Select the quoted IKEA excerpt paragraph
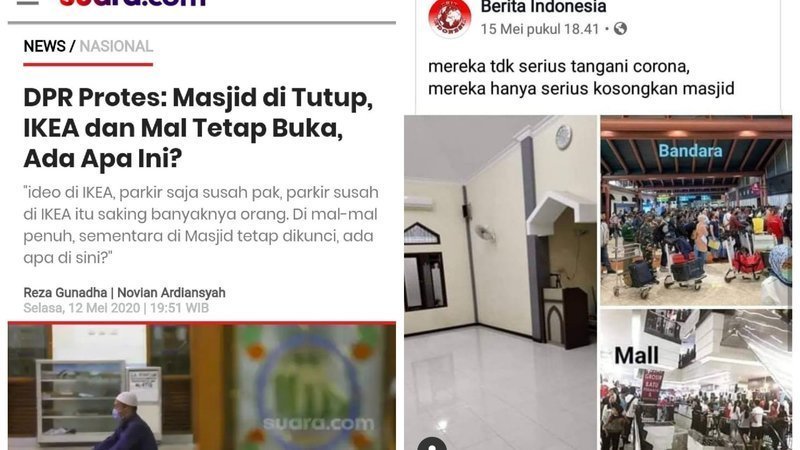Image resolution: width=800 pixels, height=450 pixels. point(201,225)
